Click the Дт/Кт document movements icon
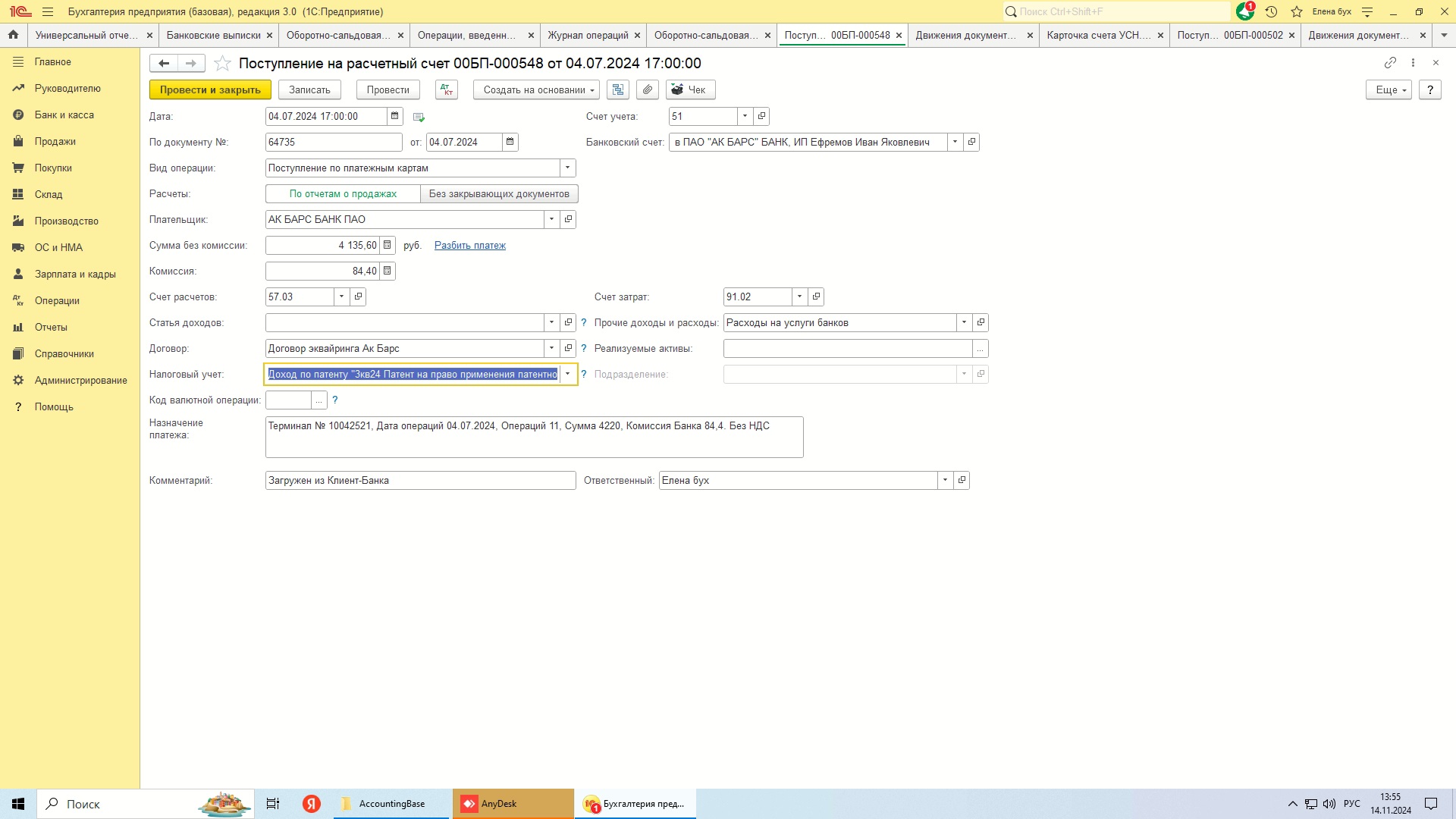Viewport: 1456px width, 819px height. pos(447,89)
